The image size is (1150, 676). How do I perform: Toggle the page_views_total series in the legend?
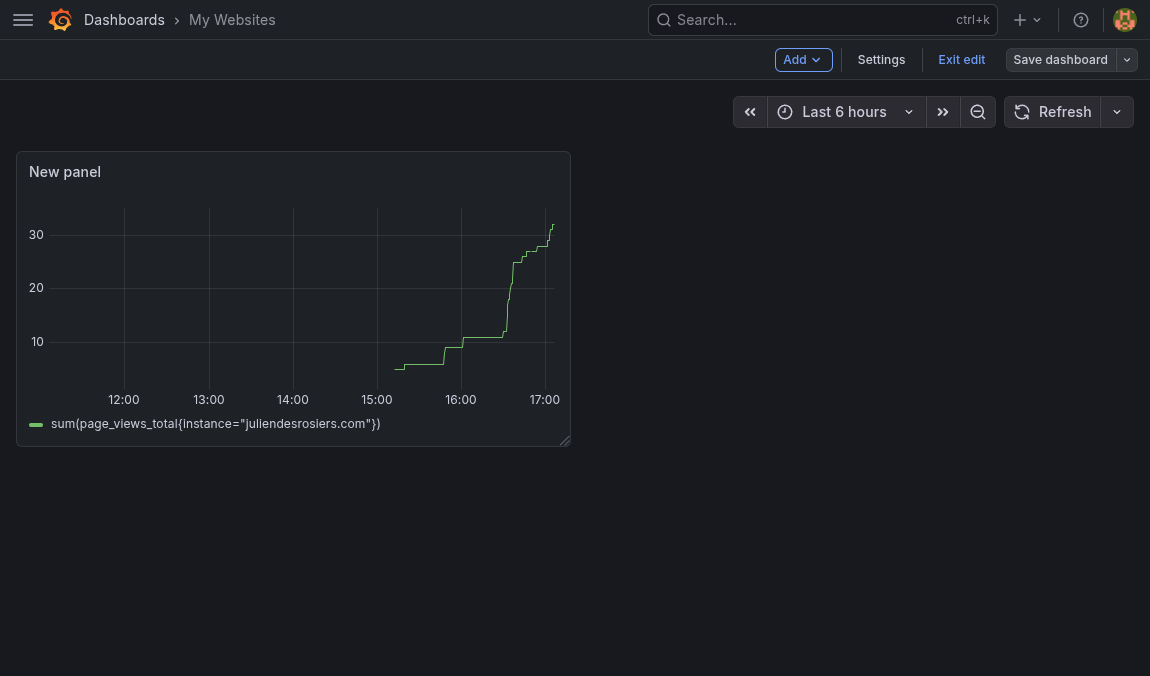pyautogui.click(x=215, y=423)
